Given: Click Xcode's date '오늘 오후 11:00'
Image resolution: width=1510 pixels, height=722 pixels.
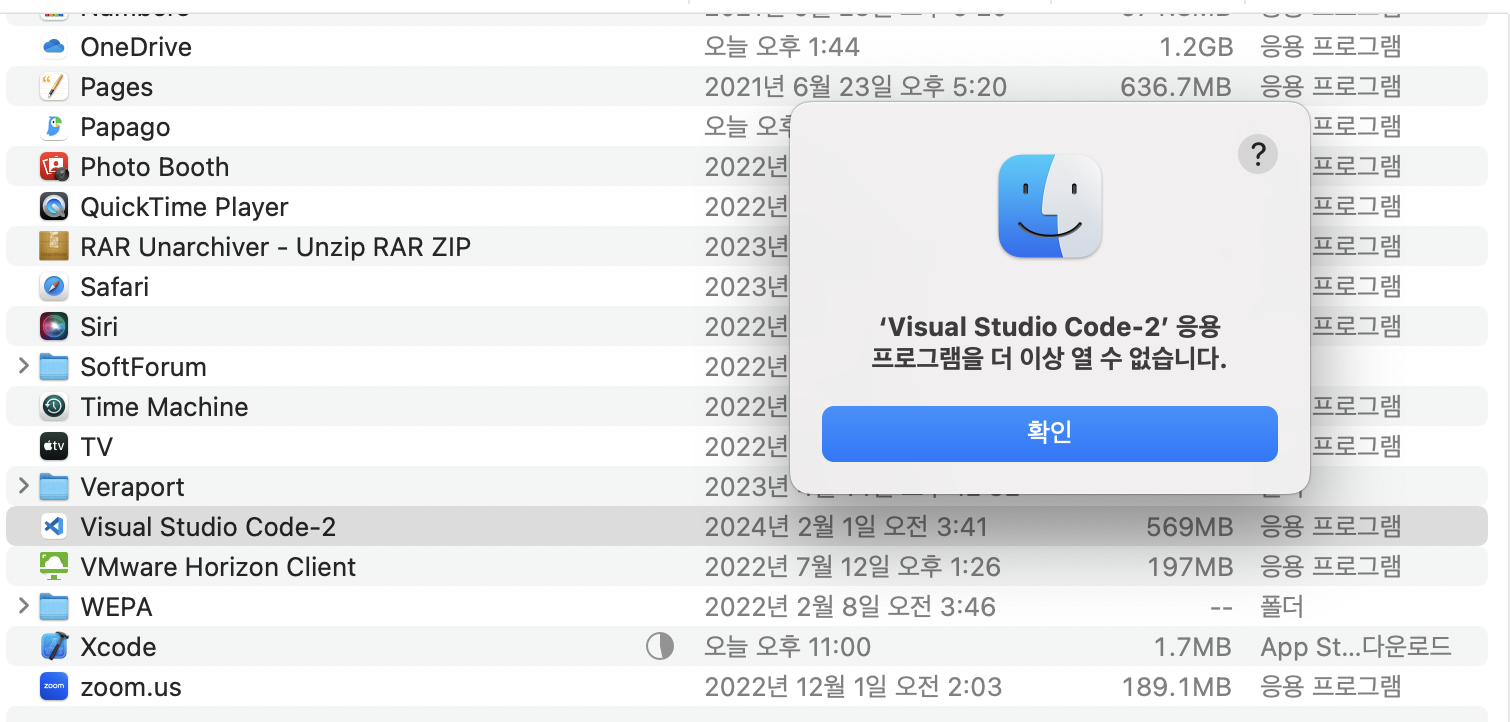Looking at the screenshot, I should (788, 647).
